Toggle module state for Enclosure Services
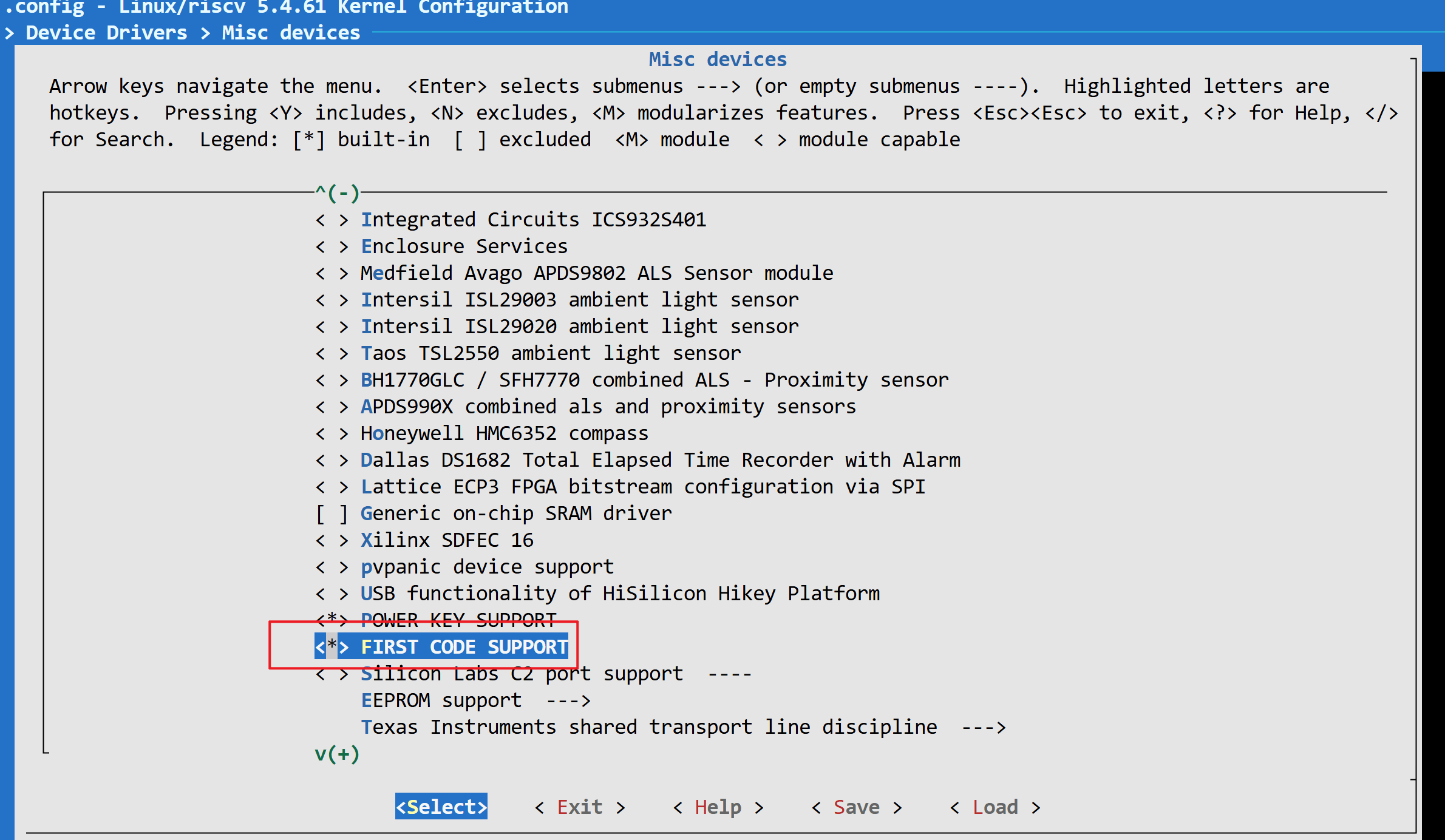The image size is (1445, 840). 331,247
